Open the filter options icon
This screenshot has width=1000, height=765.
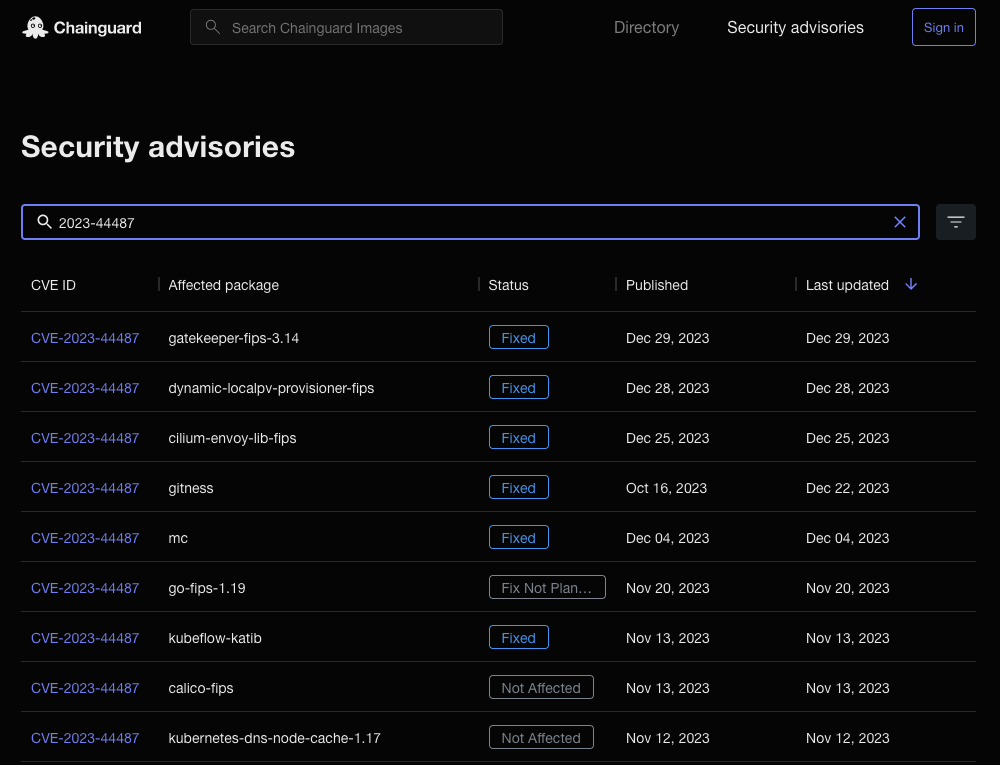point(956,221)
